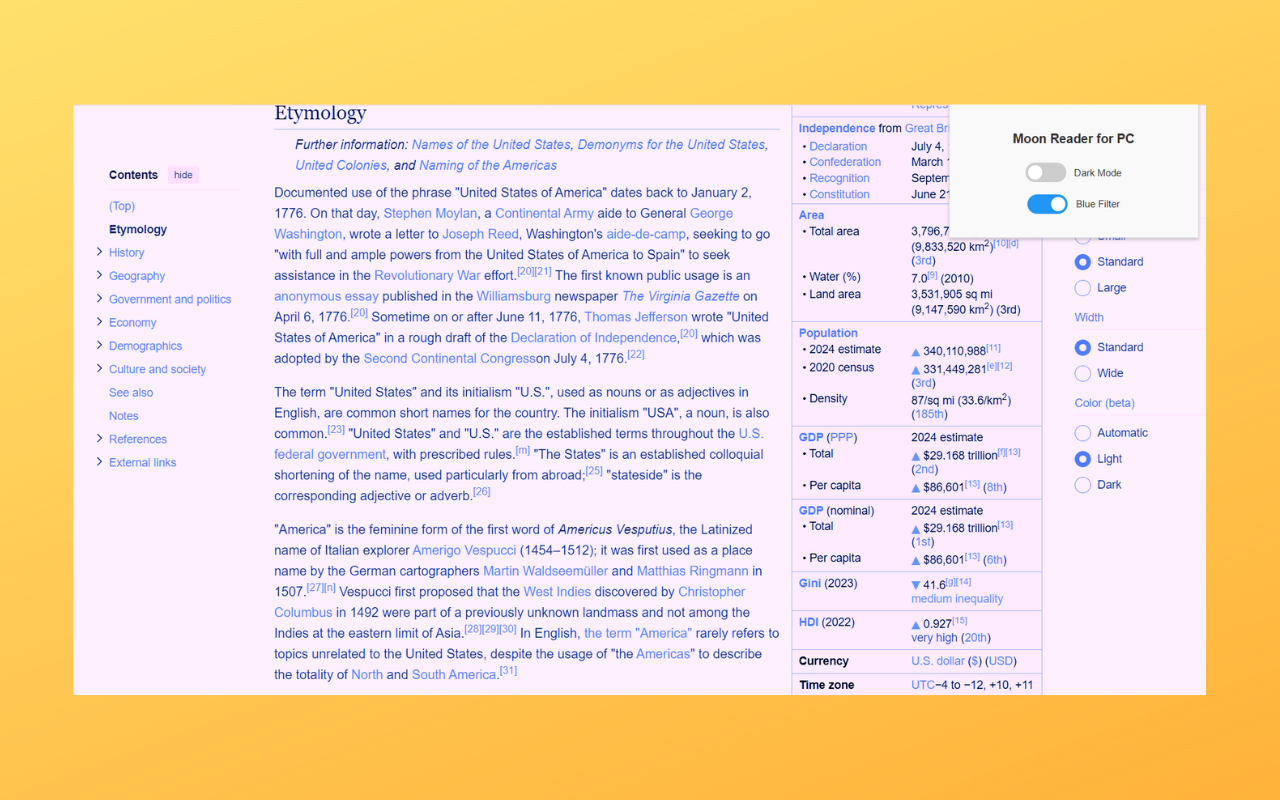Expand the Demographics contents entry

click(x=99, y=345)
